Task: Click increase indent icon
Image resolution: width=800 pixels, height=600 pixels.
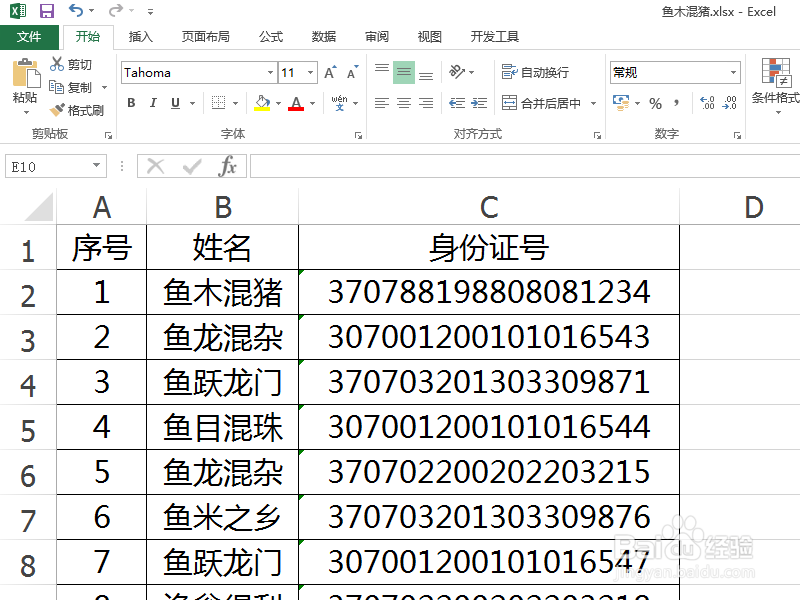Action: point(479,103)
